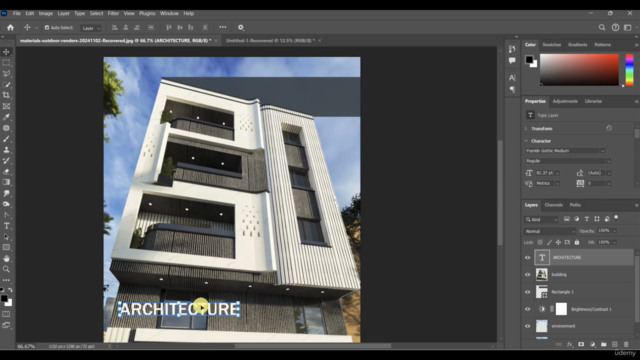Viewport: 640px width, 360px height.
Task: Select the Zoom tool
Action: (x=6, y=269)
